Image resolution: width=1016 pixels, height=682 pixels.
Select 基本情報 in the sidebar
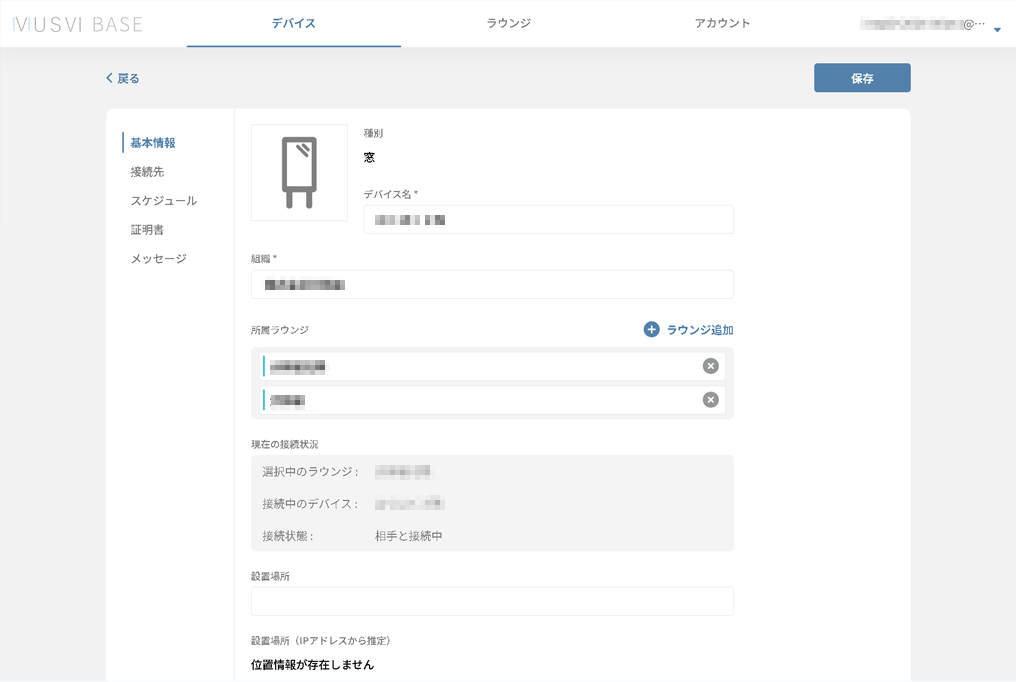[x=152, y=143]
